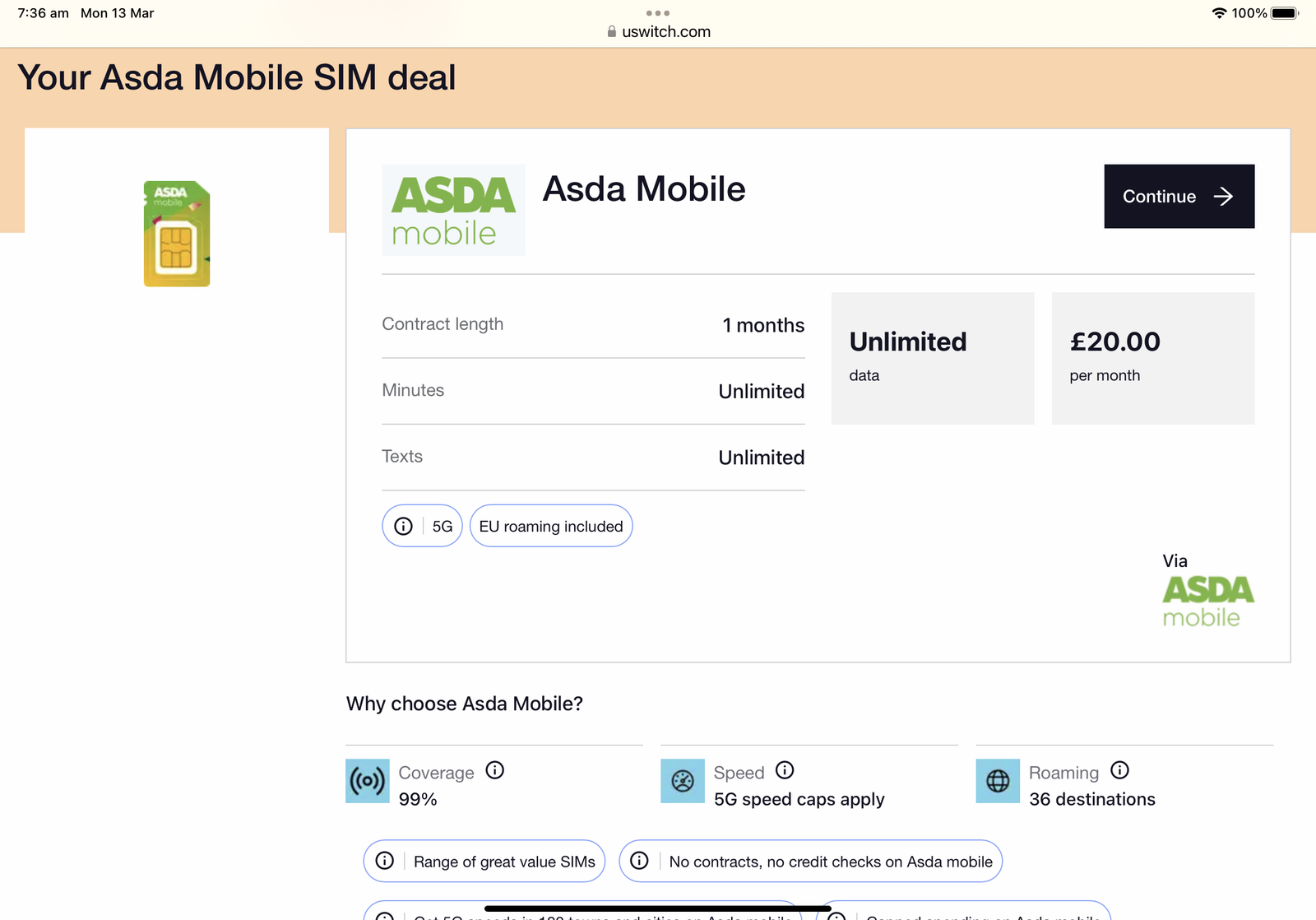Select the 'EU roaming included' tag

[551, 526]
